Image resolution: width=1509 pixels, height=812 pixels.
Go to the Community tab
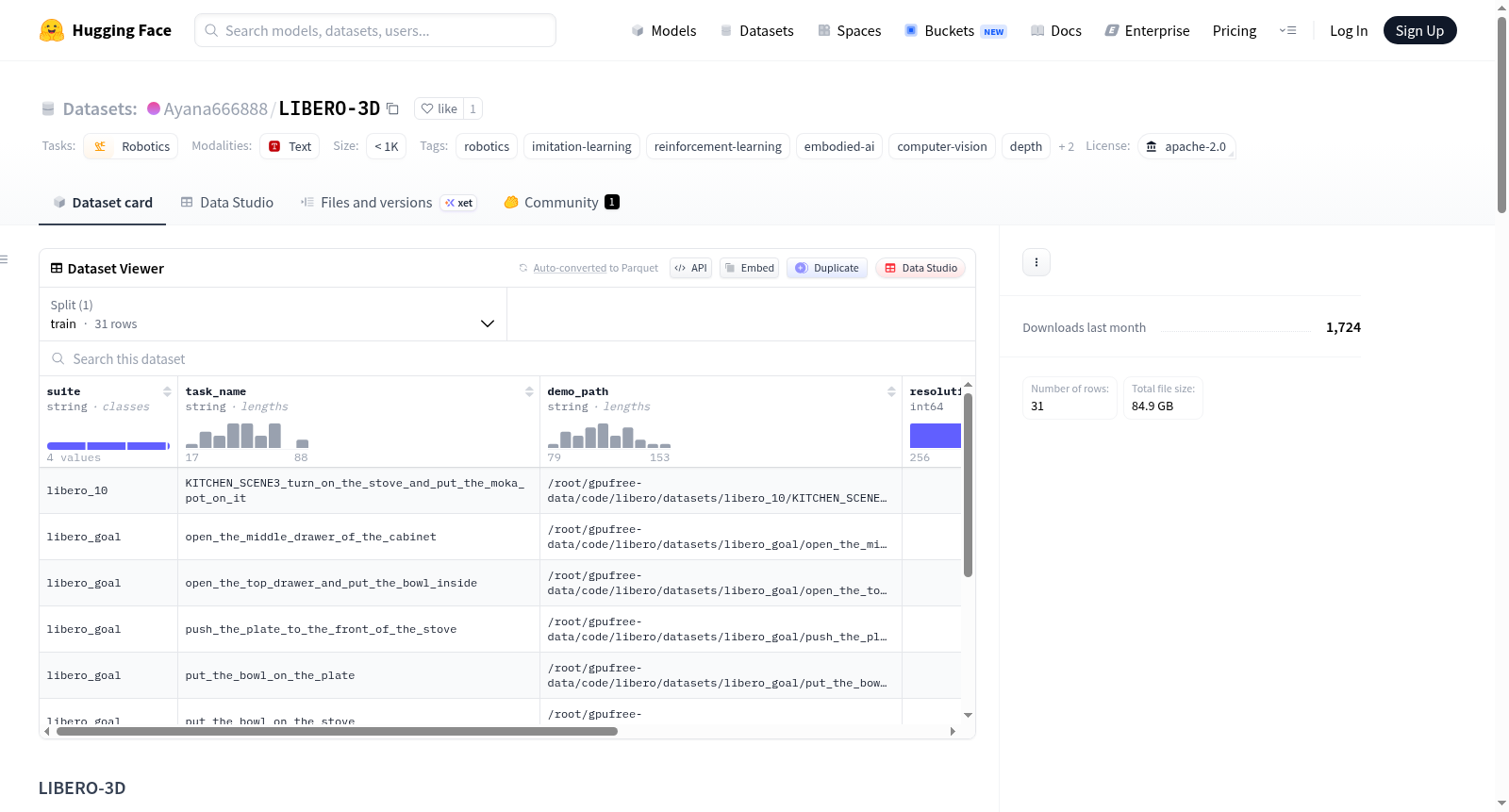pos(562,203)
